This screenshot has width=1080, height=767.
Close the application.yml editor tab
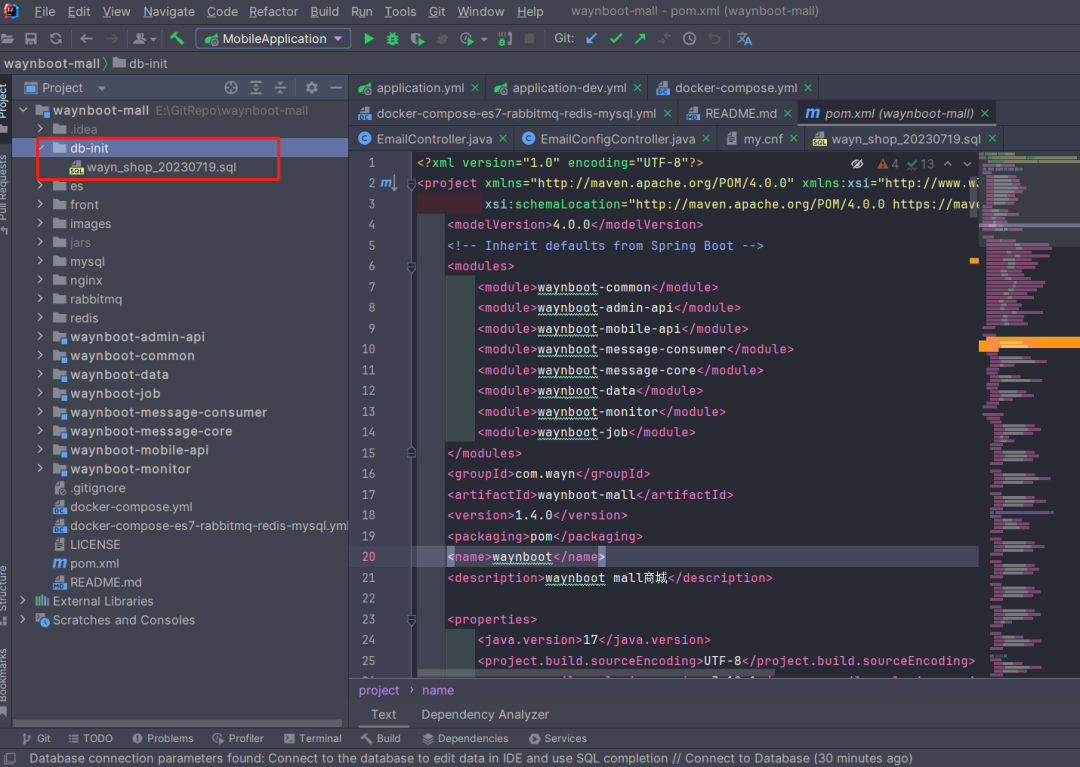tap(475, 88)
